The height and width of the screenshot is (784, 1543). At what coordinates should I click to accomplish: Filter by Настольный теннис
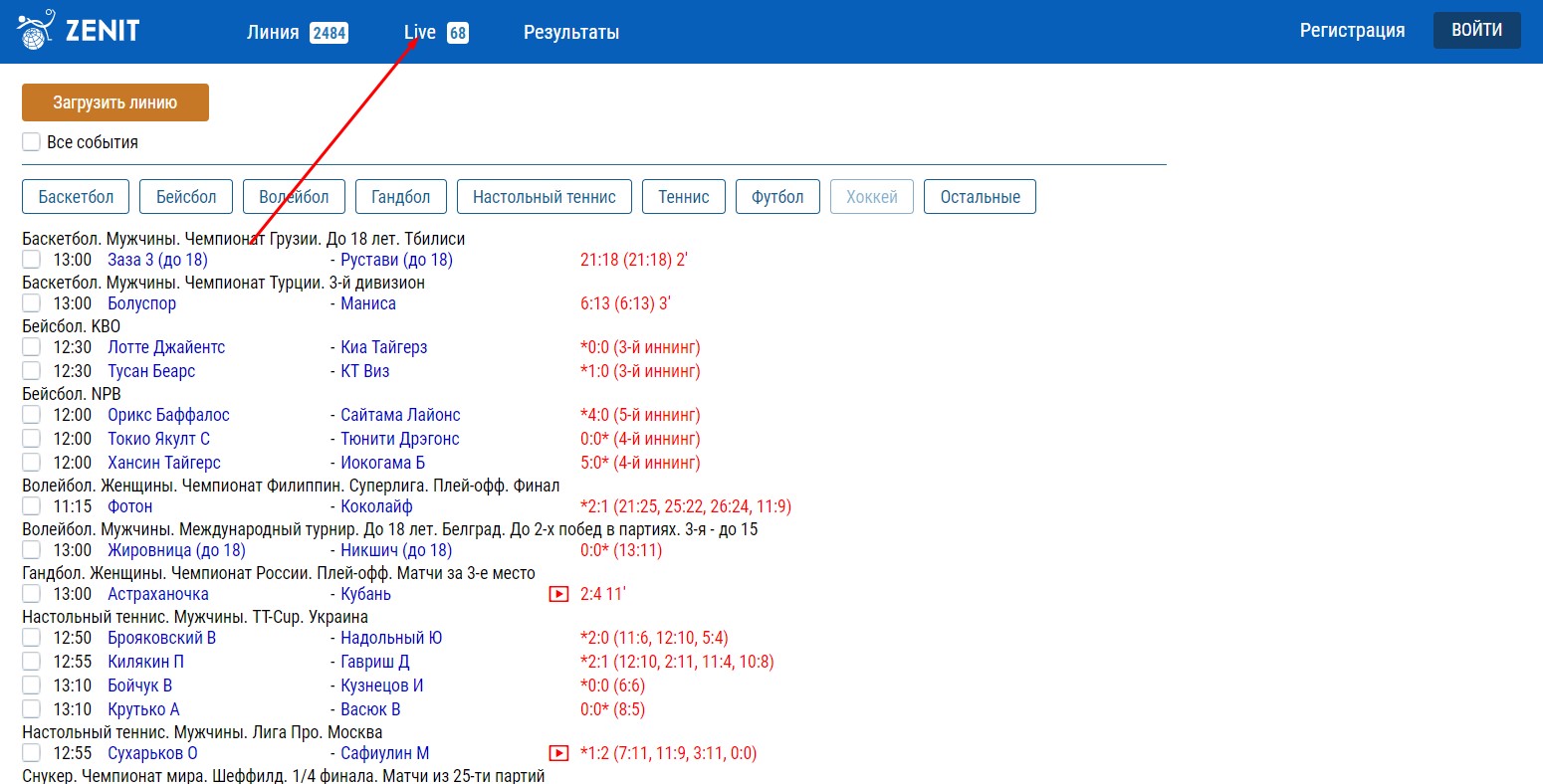(x=545, y=196)
